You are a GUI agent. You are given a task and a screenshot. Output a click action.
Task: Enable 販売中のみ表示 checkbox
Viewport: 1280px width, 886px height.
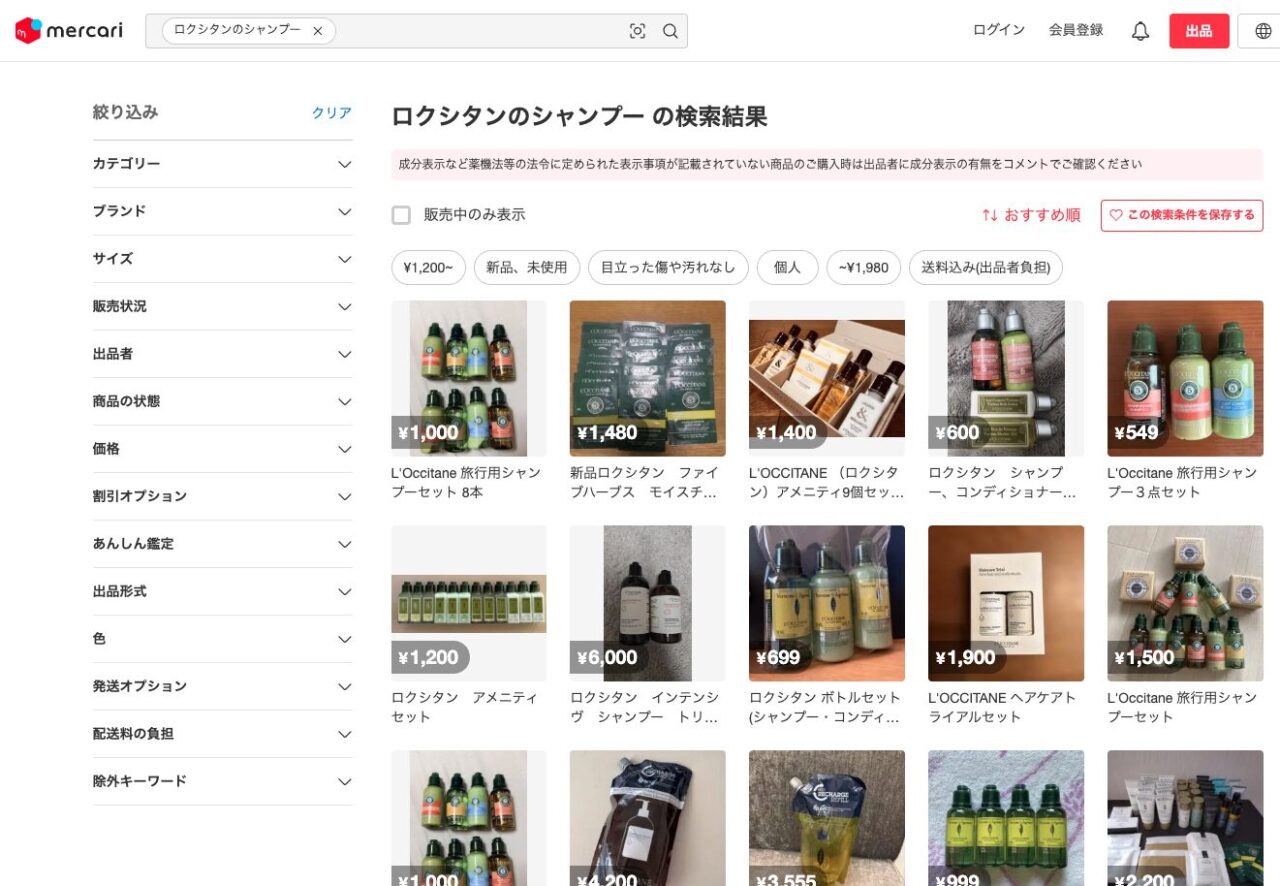click(x=401, y=215)
